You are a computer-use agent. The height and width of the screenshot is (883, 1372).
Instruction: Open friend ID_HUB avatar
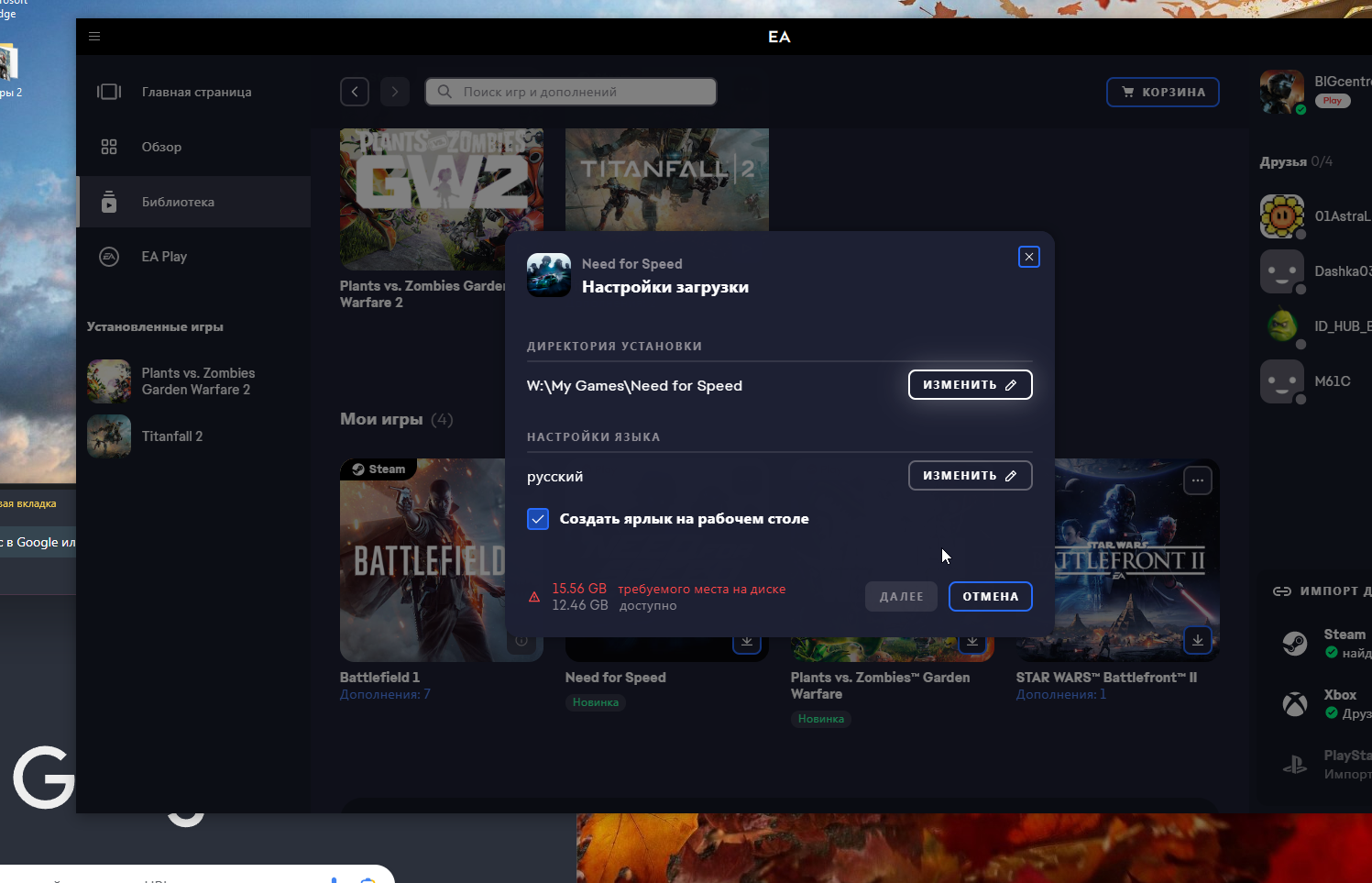tap(1282, 326)
